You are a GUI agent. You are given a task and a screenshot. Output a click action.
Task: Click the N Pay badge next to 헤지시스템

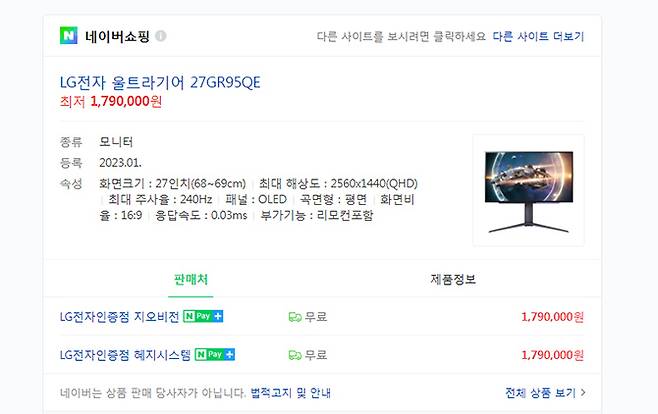(215, 355)
